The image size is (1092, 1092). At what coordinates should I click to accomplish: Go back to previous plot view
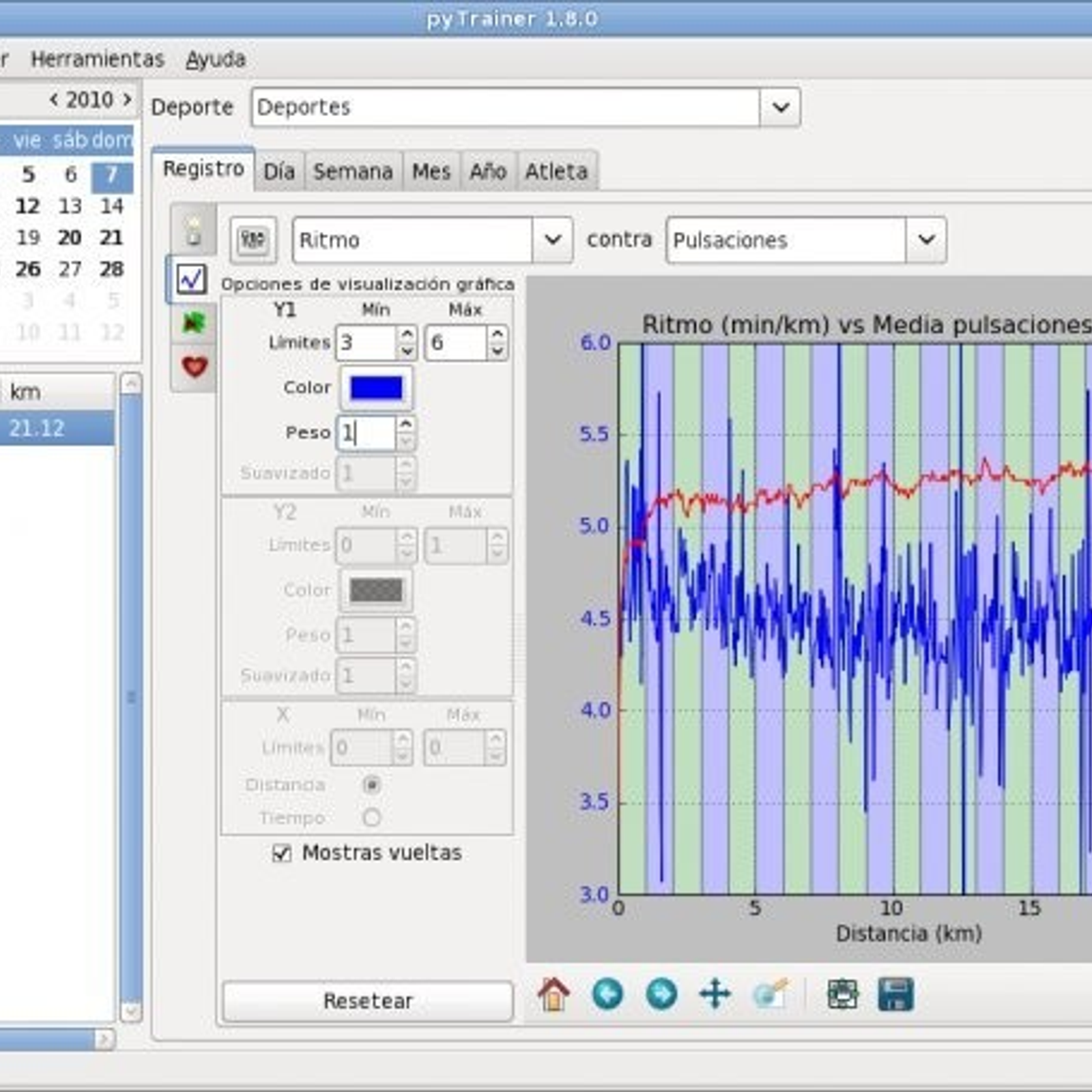click(x=607, y=994)
